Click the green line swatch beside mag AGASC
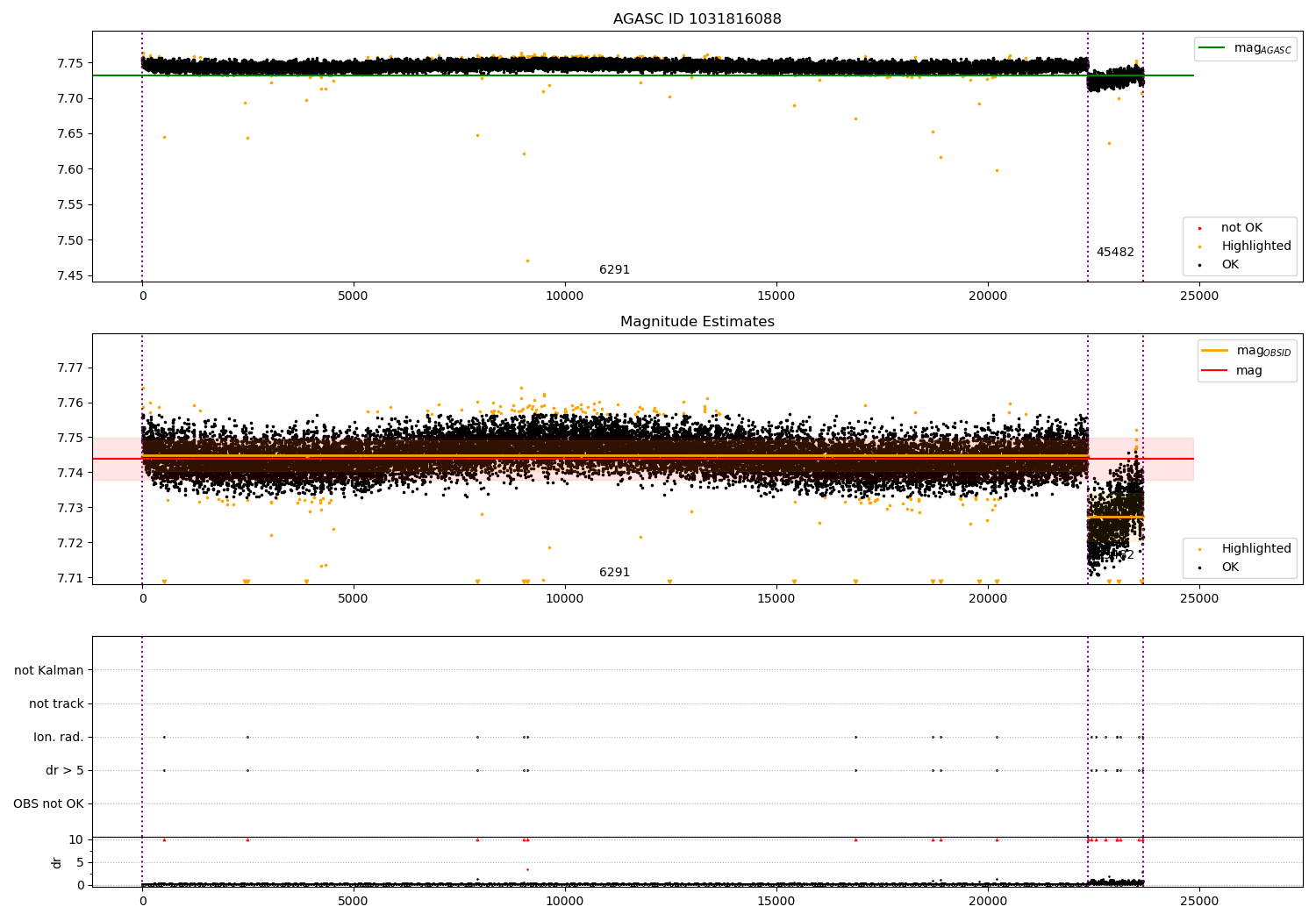This screenshot has height=921, width=1316. (1212, 48)
